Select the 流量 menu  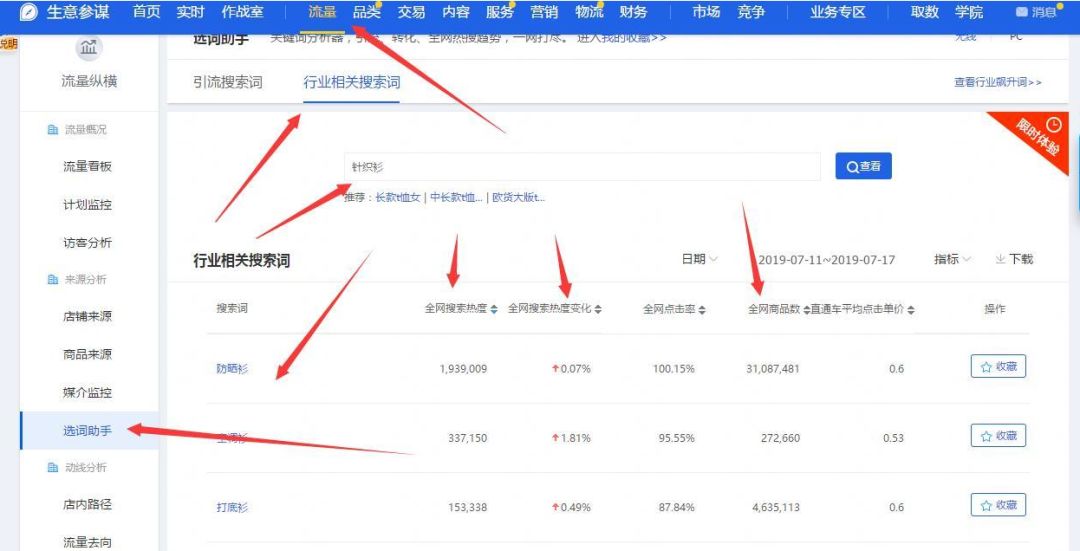point(322,12)
